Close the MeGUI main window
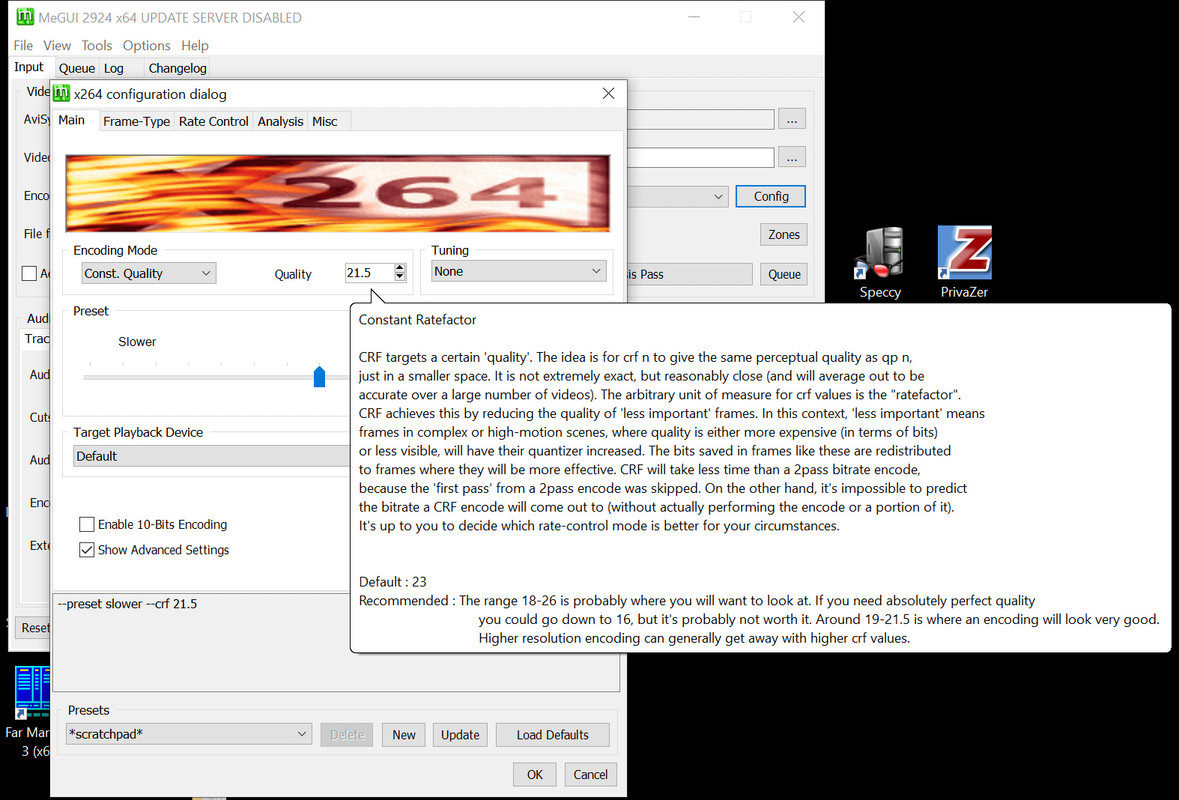This screenshot has height=800, width=1179. coord(799,17)
